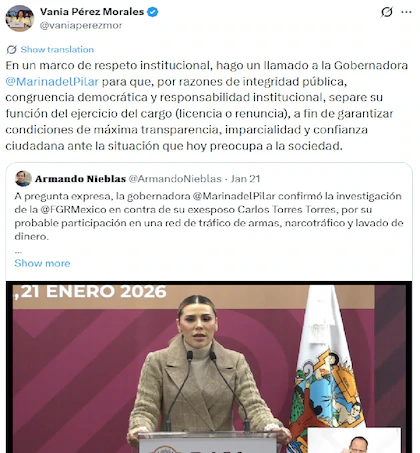Image resolution: width=420 pixels, height=453 pixels.
Task: Click the @vaniaperezmor handle
Action: pyautogui.click(x=81, y=25)
